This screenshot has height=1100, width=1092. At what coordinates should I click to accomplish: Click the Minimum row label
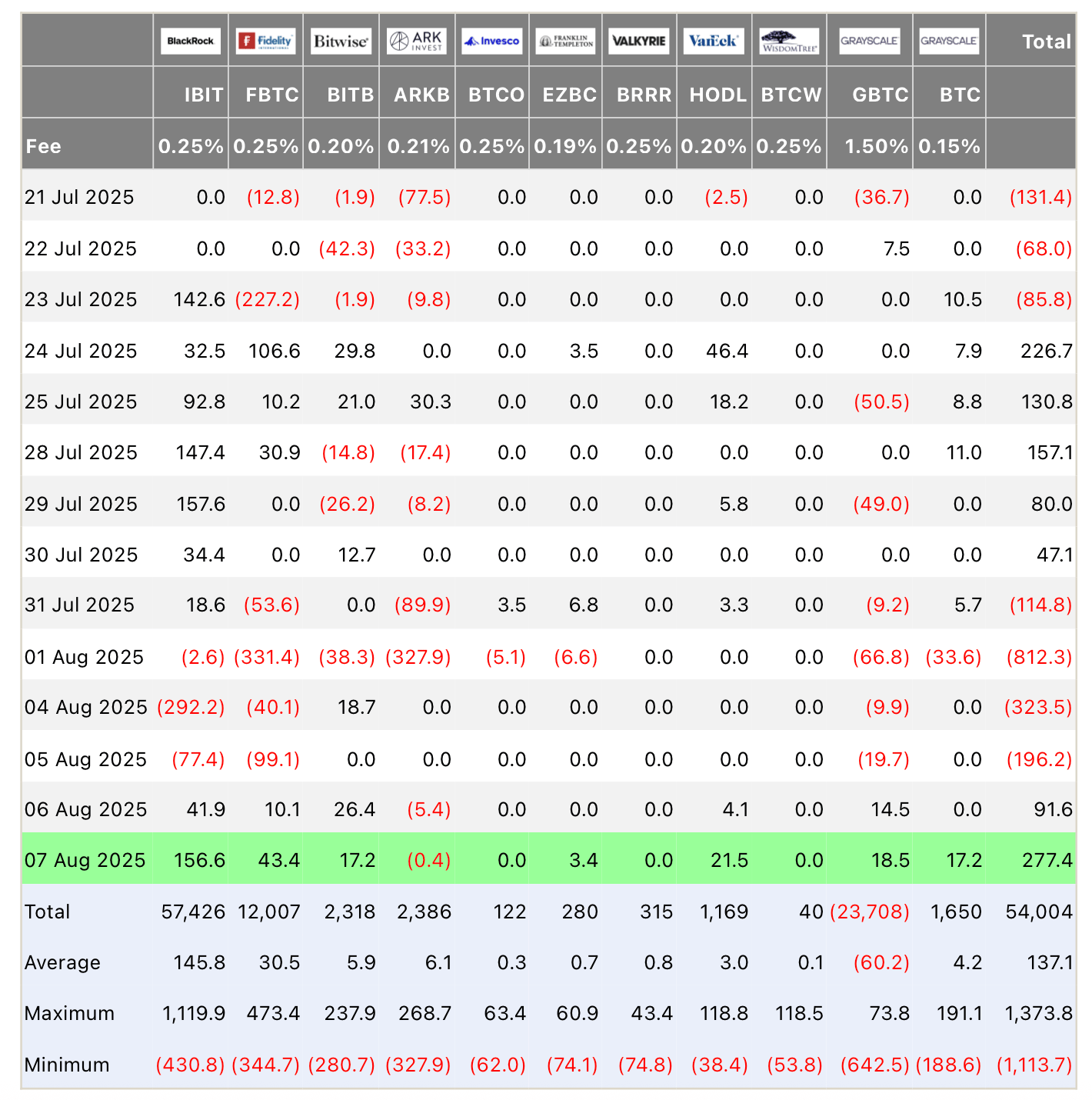point(67,1065)
